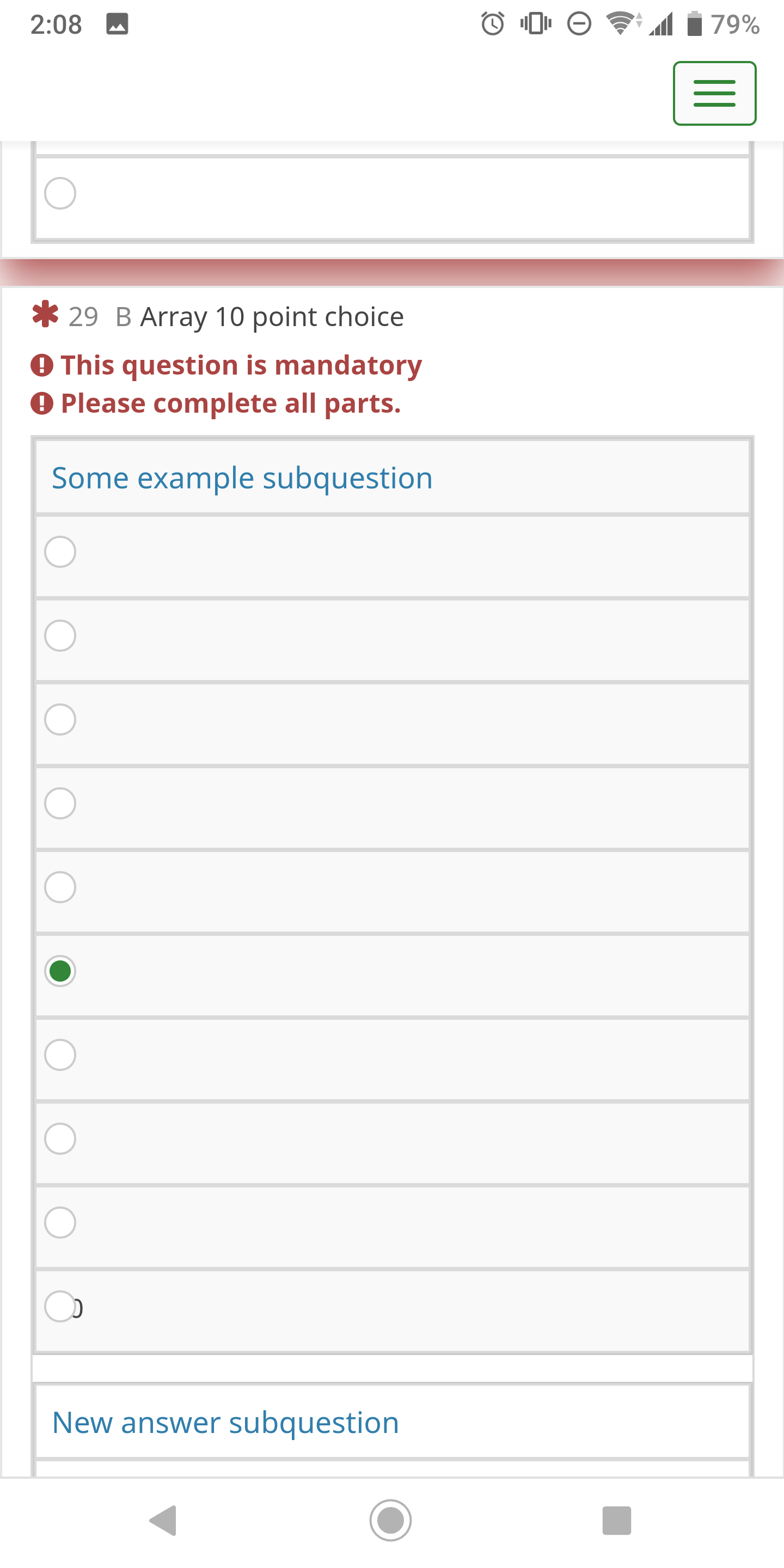Select the third radio option under Some example subquestion
The image size is (784, 1568).
point(60,719)
